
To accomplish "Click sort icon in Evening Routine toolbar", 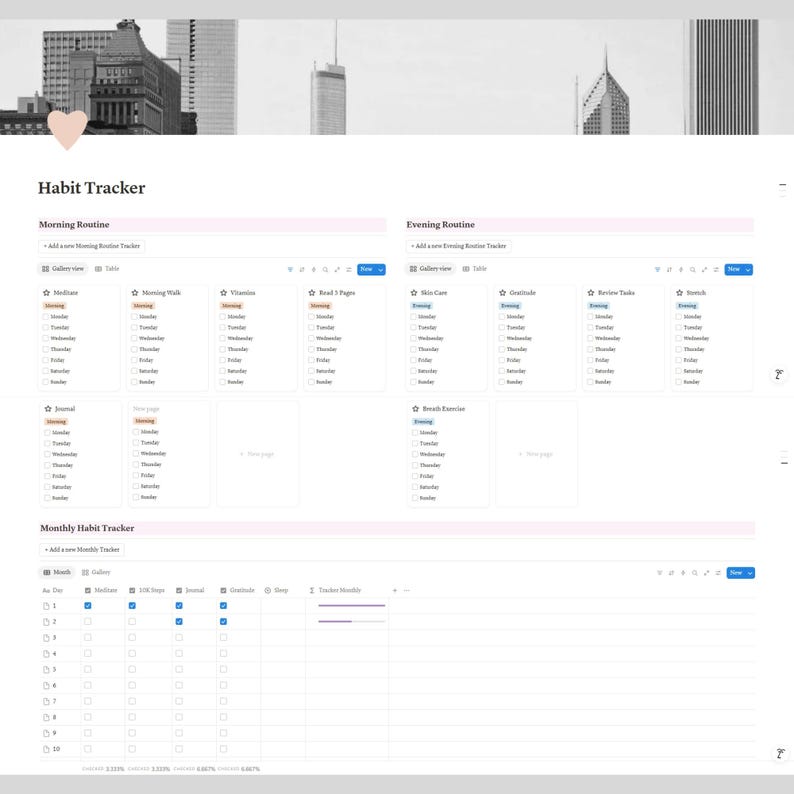I will click(669, 269).
